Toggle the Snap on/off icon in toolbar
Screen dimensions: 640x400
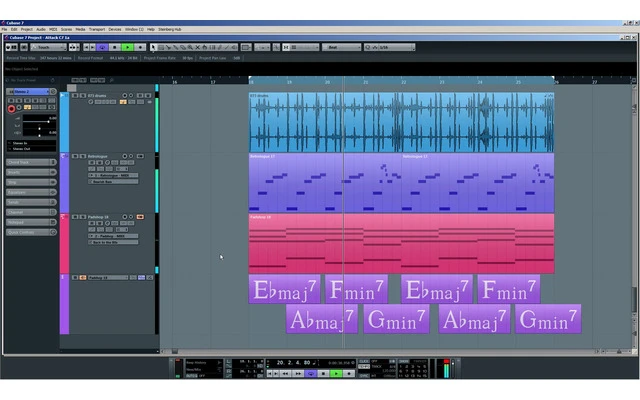pyautogui.click(x=286, y=47)
